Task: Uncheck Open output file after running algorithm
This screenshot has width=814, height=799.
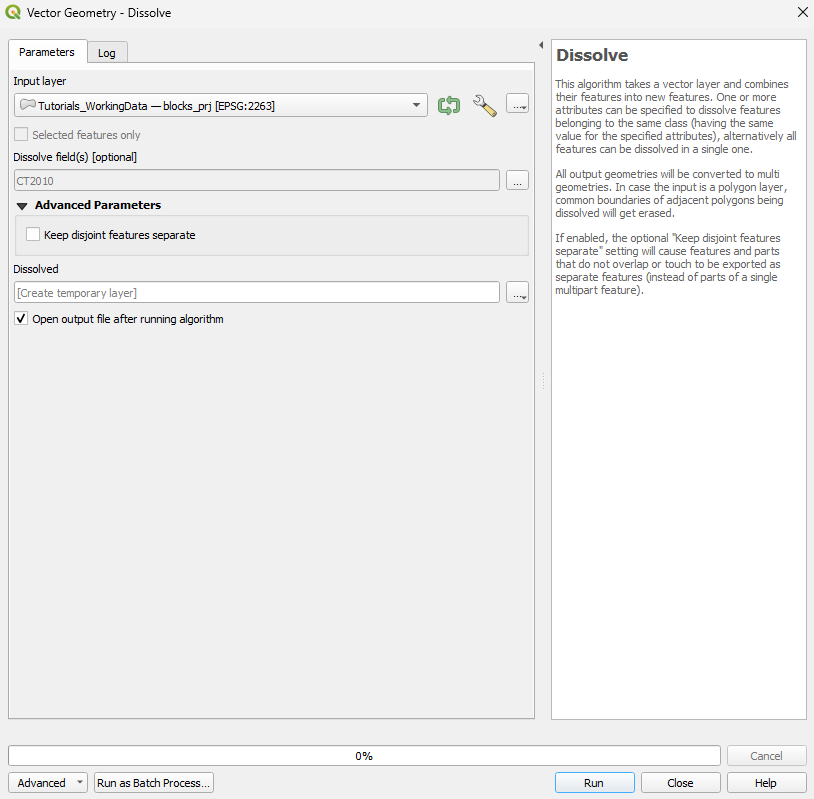Action: [21, 318]
